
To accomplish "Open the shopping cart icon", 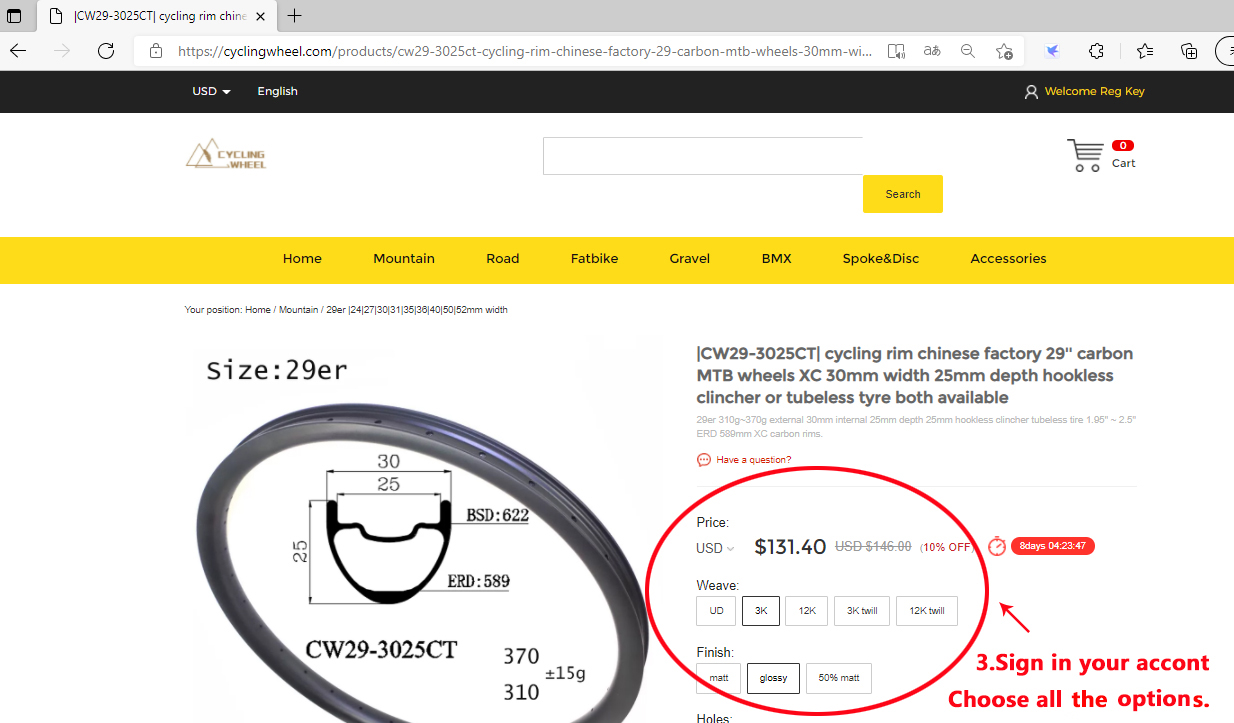I will pyautogui.click(x=1085, y=155).
